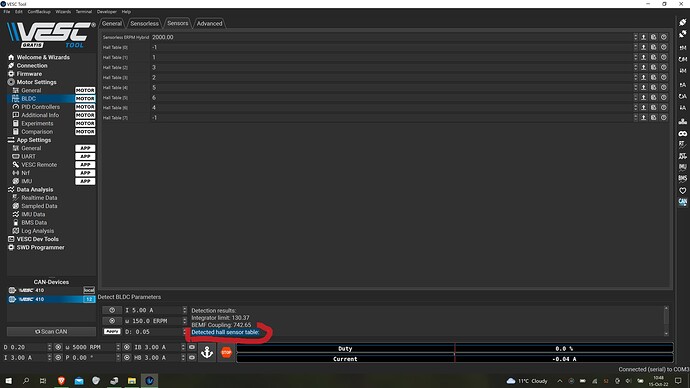690x388 pixels.
Task: Run IB 3.00 A brake current button
Action: [191, 347]
